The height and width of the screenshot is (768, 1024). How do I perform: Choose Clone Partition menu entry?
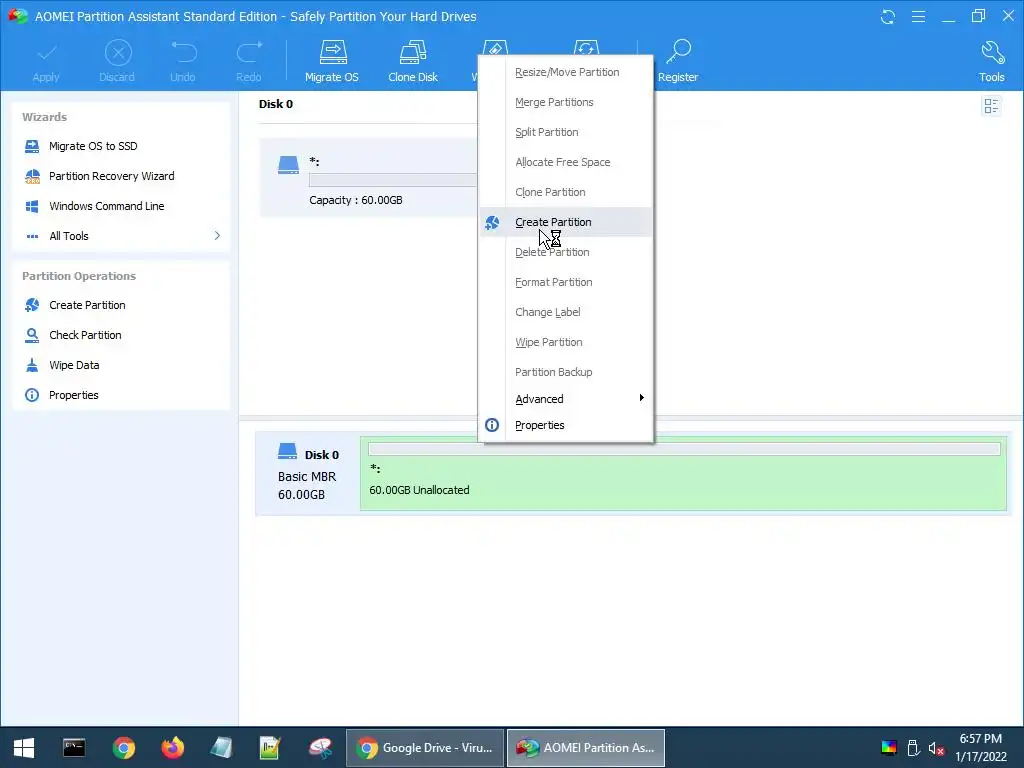[566, 192]
